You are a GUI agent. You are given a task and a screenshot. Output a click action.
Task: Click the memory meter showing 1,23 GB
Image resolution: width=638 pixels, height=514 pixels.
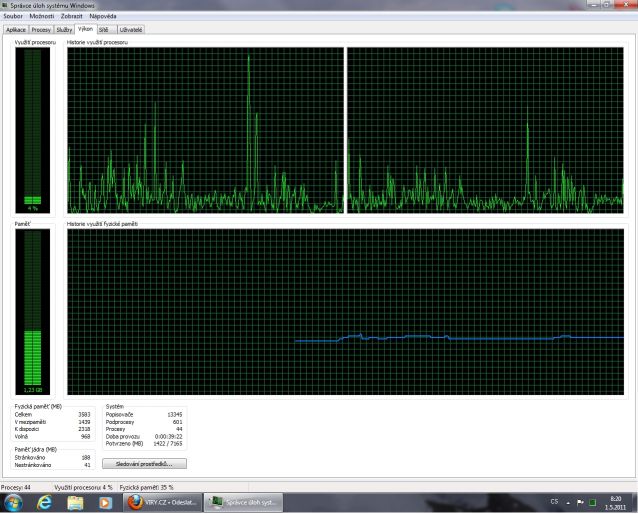pyautogui.click(x=33, y=312)
